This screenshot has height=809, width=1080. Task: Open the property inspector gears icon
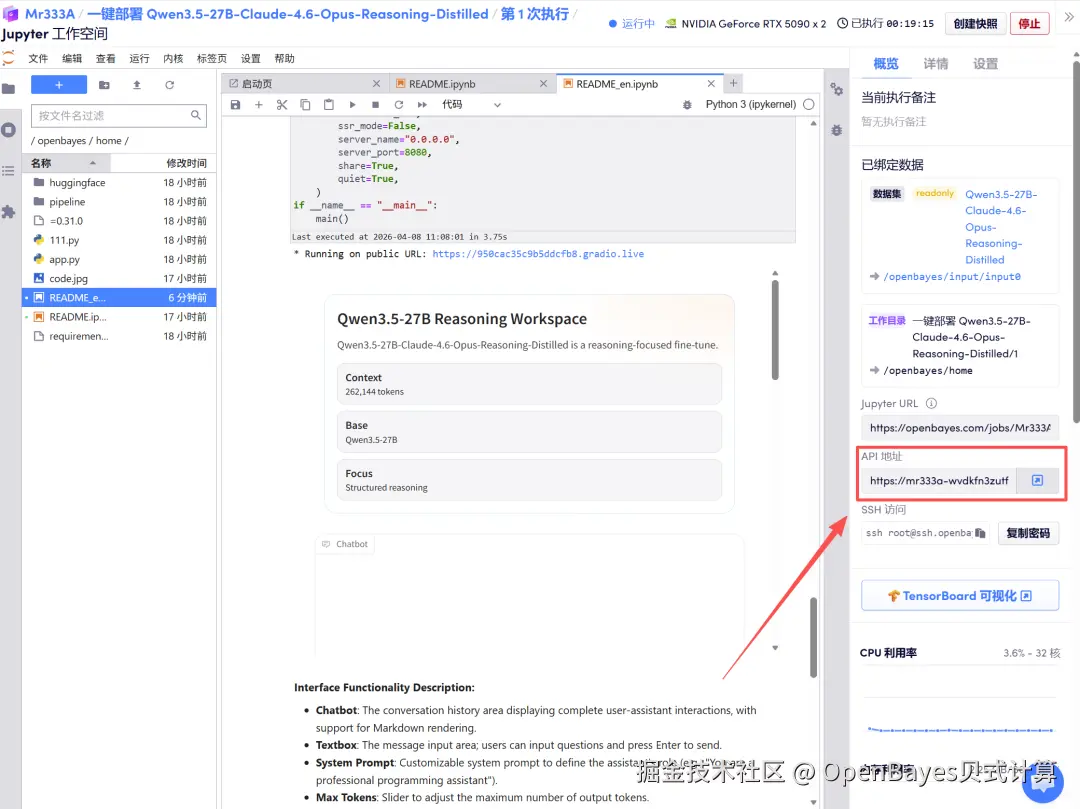tap(836, 90)
